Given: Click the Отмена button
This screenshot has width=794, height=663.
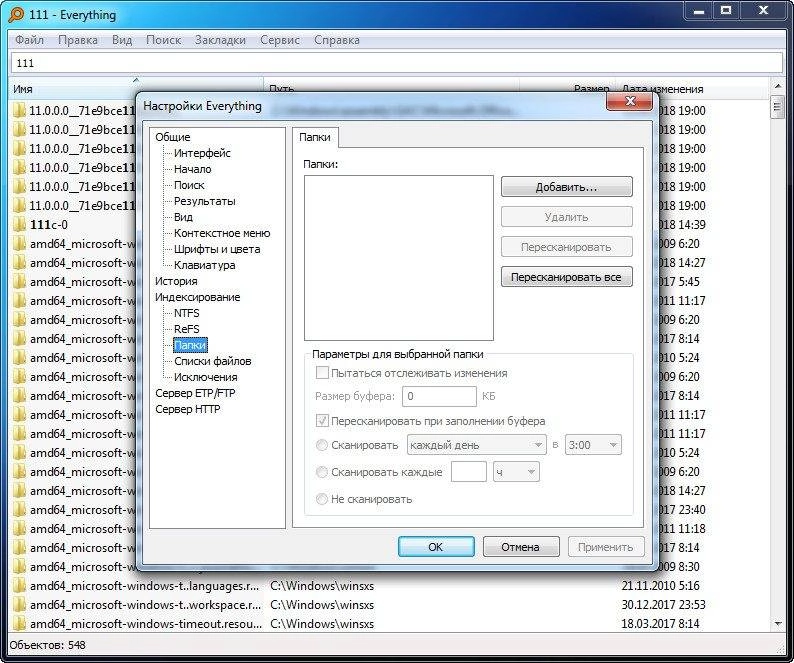Looking at the screenshot, I should [x=521, y=547].
